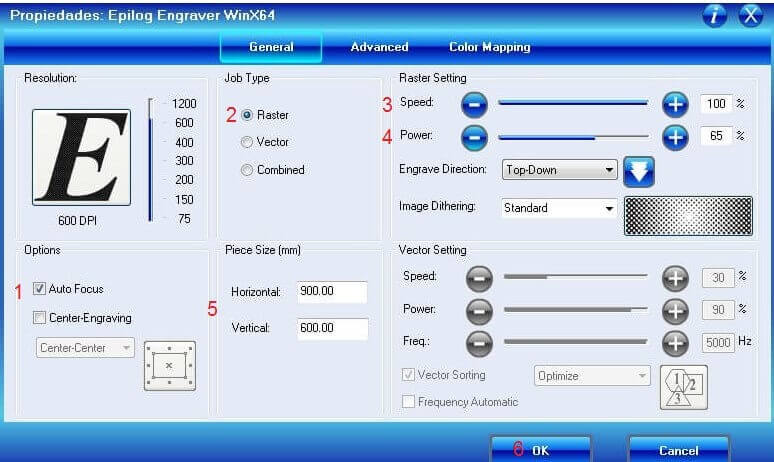Click the Horizontal piece size field
Screen dimensions: 774x462
click(332, 292)
